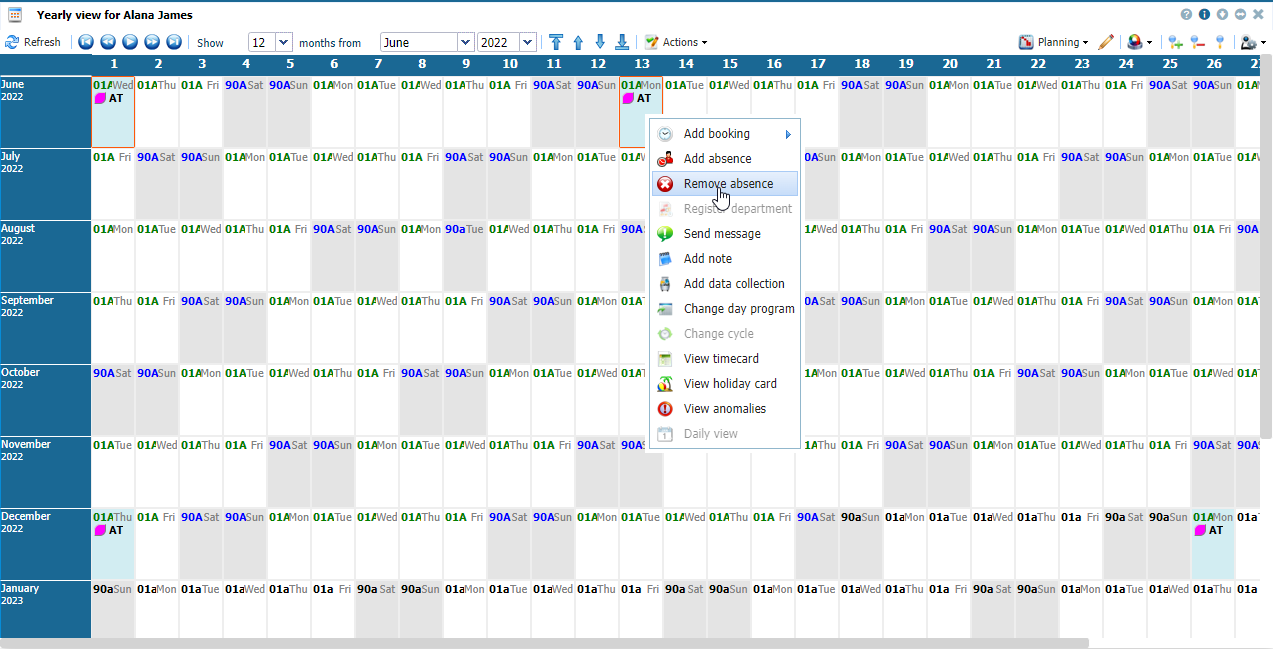Screen dimensions: 1273x649
Task: Select the pencil edit tool
Action: [x=1105, y=42]
